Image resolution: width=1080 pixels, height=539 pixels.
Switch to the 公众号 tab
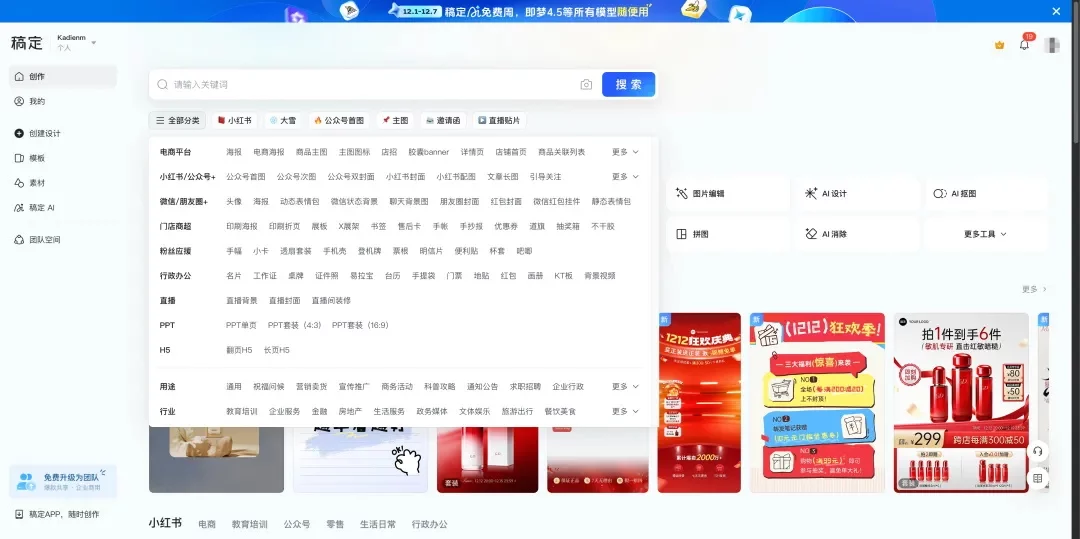tap(297, 524)
